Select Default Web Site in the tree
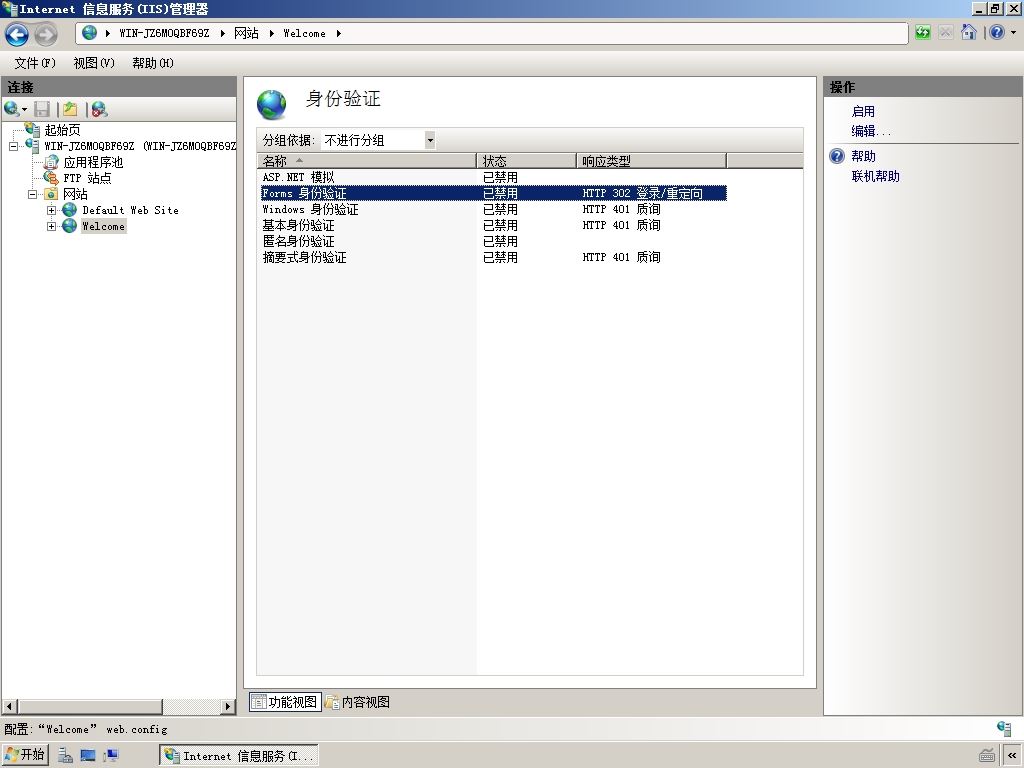This screenshot has height=768, width=1024. [x=131, y=210]
